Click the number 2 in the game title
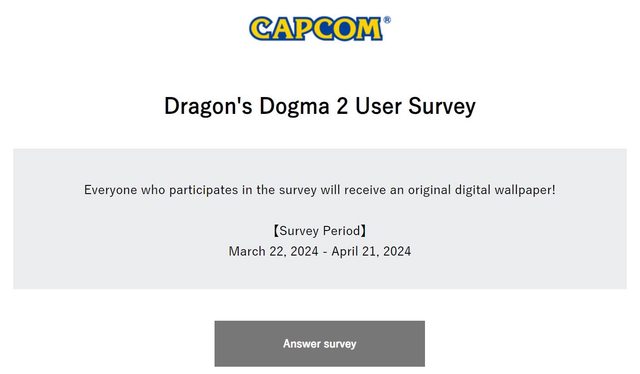The image size is (640, 374). point(342,106)
